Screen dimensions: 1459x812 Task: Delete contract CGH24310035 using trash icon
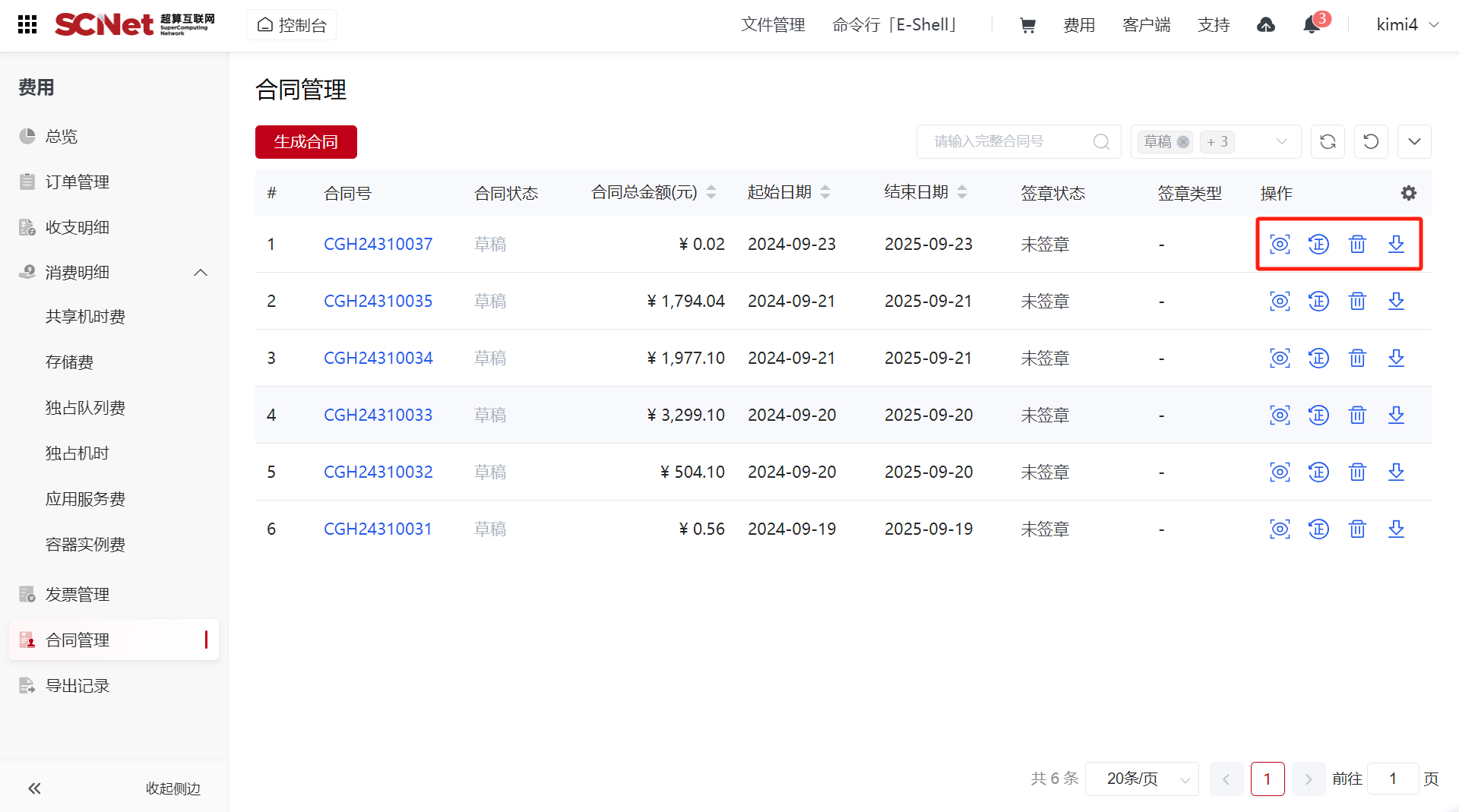tap(1357, 302)
